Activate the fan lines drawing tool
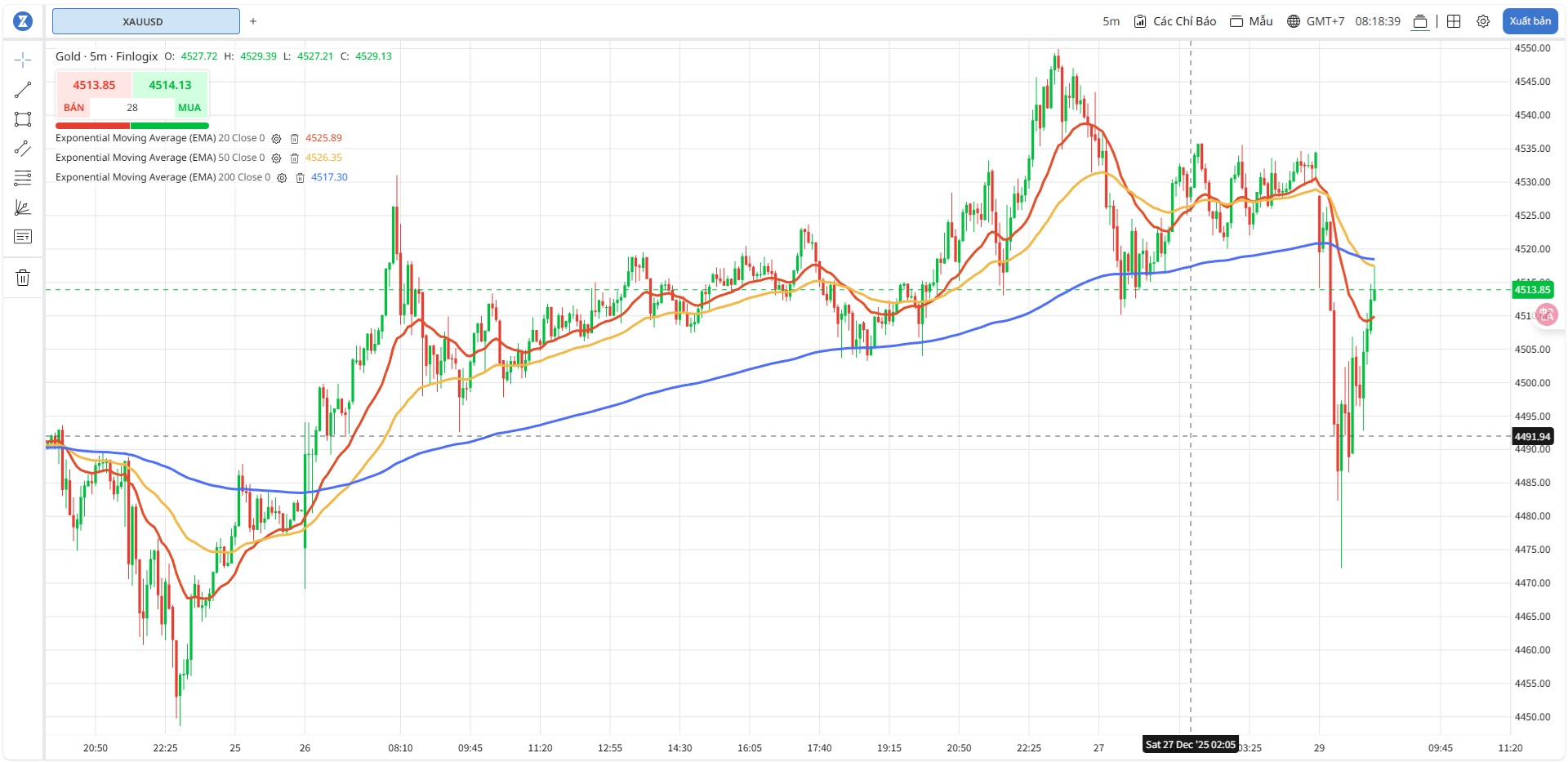 (x=23, y=208)
